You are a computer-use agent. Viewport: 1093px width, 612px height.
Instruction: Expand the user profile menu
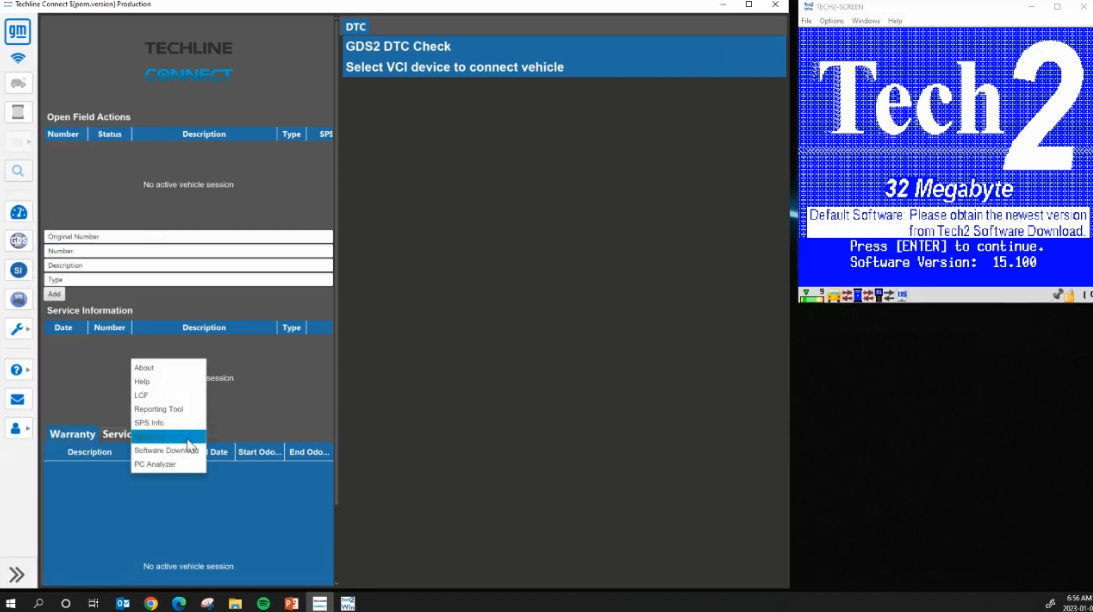coord(19,428)
